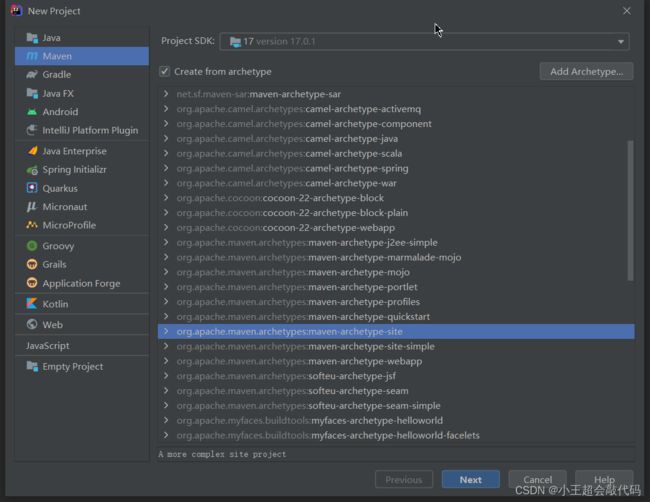Select camel-archetype-spring row

(x=396, y=168)
